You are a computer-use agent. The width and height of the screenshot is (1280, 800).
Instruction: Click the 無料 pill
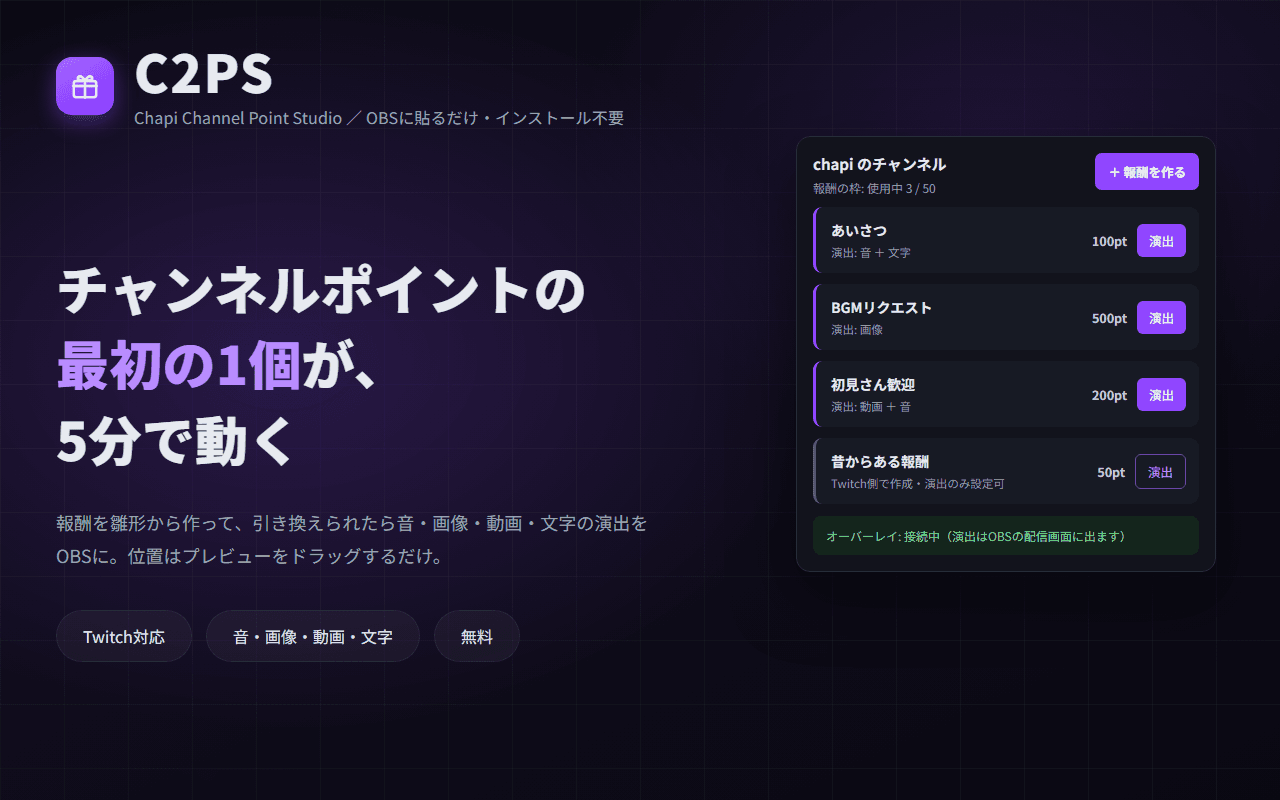click(x=477, y=636)
